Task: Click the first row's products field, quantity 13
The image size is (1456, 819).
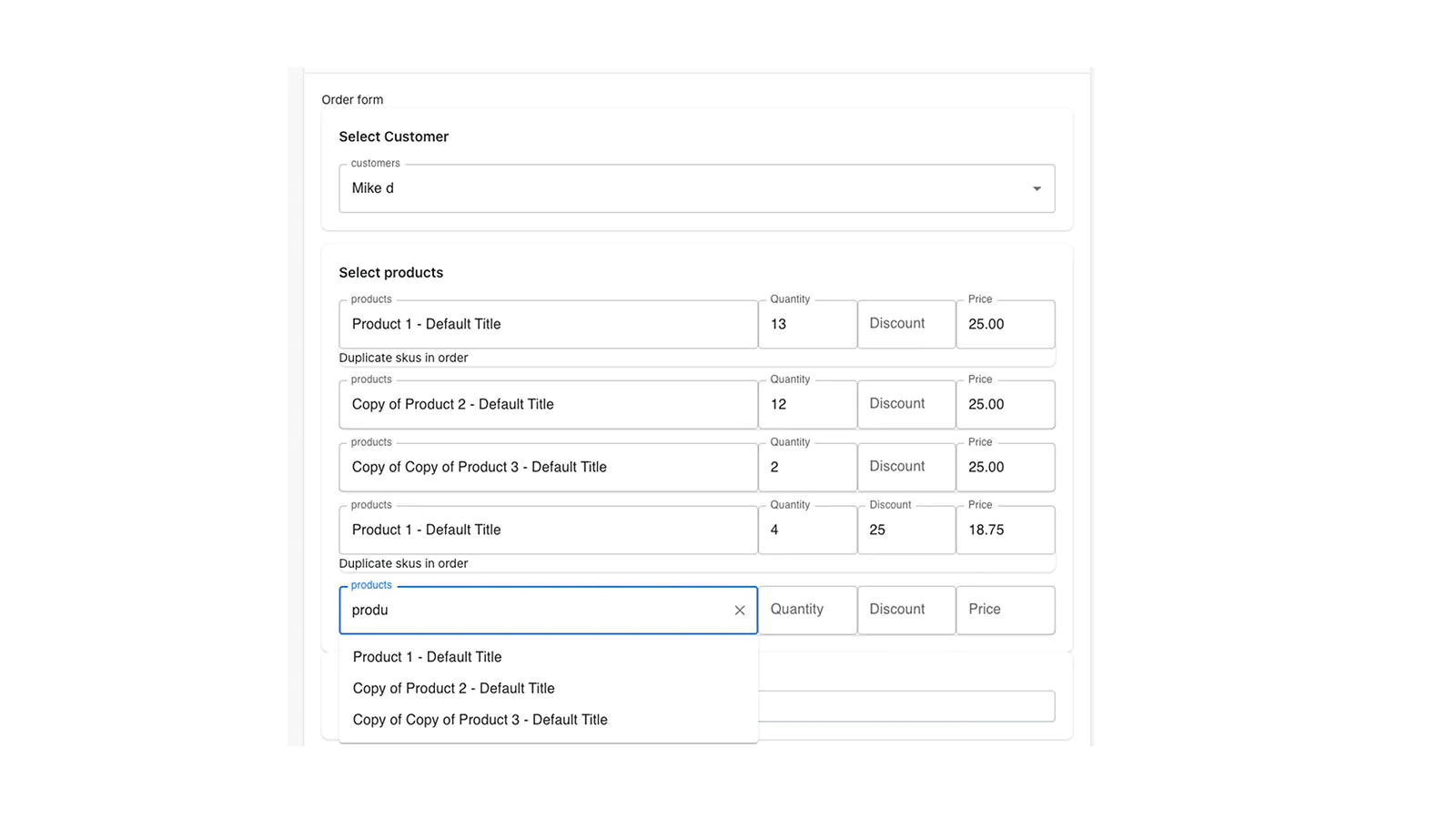Action: click(549, 324)
